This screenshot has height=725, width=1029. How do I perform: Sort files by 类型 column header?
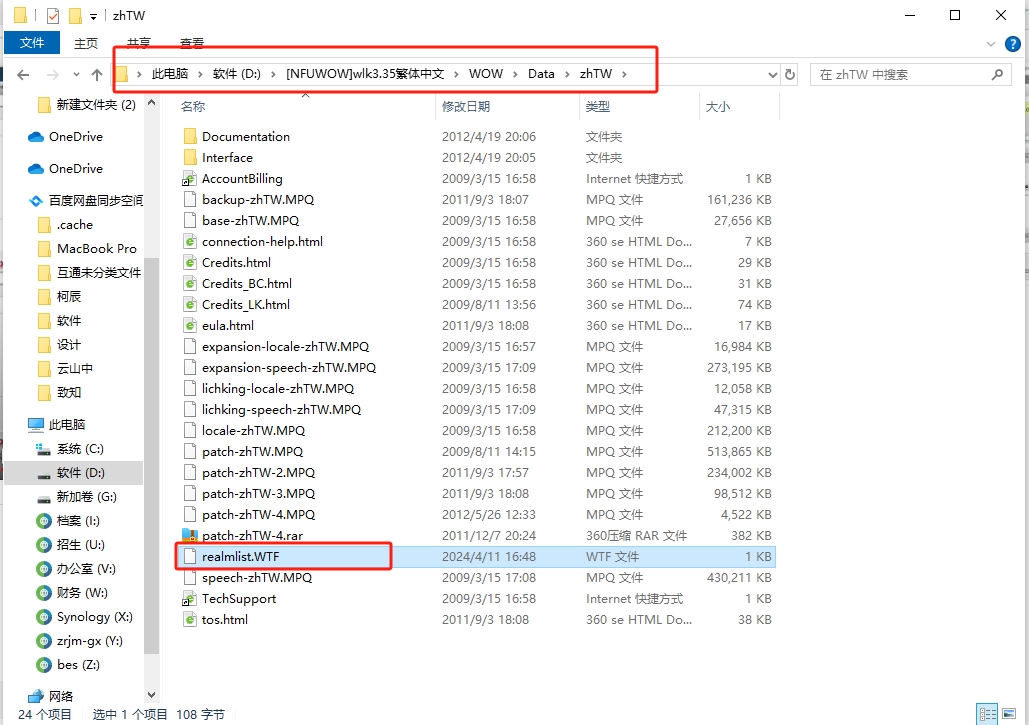(598, 106)
